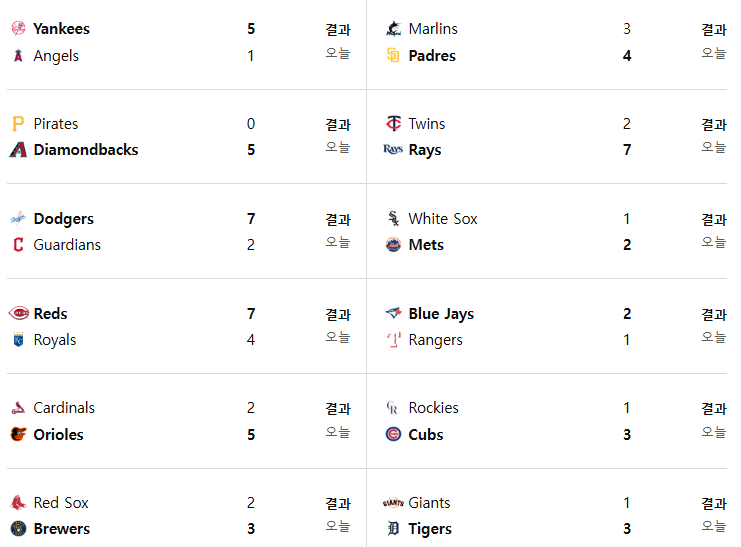Click the Padres team logo

coord(393,55)
